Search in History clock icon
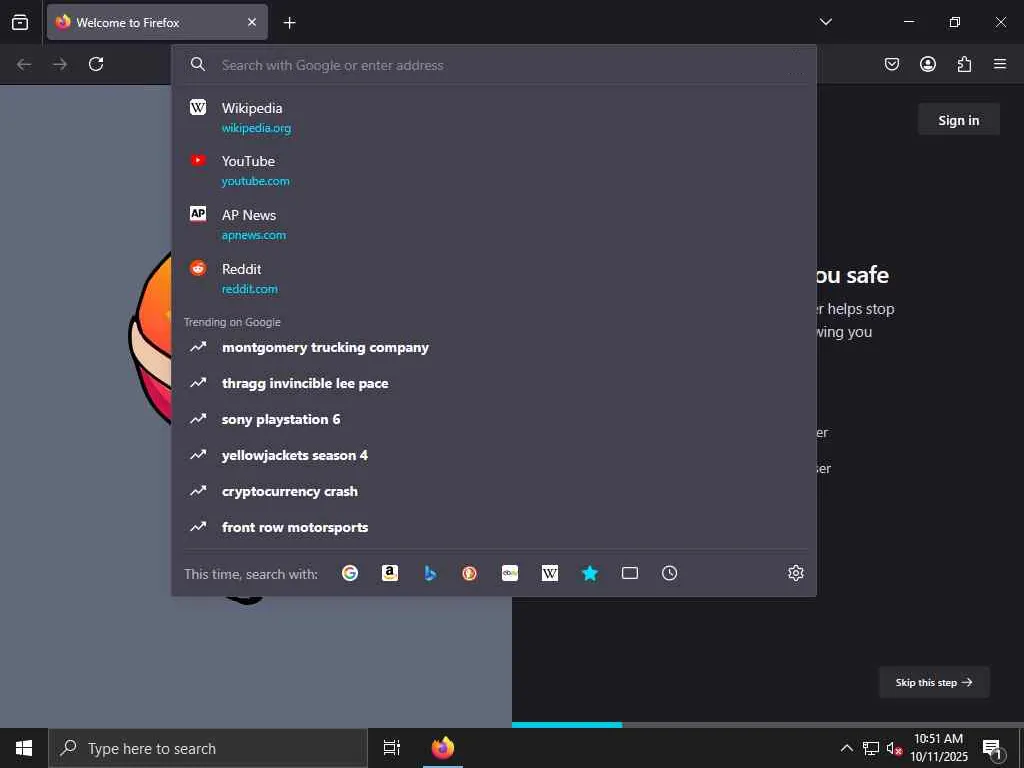The height and width of the screenshot is (768, 1024). (x=669, y=573)
